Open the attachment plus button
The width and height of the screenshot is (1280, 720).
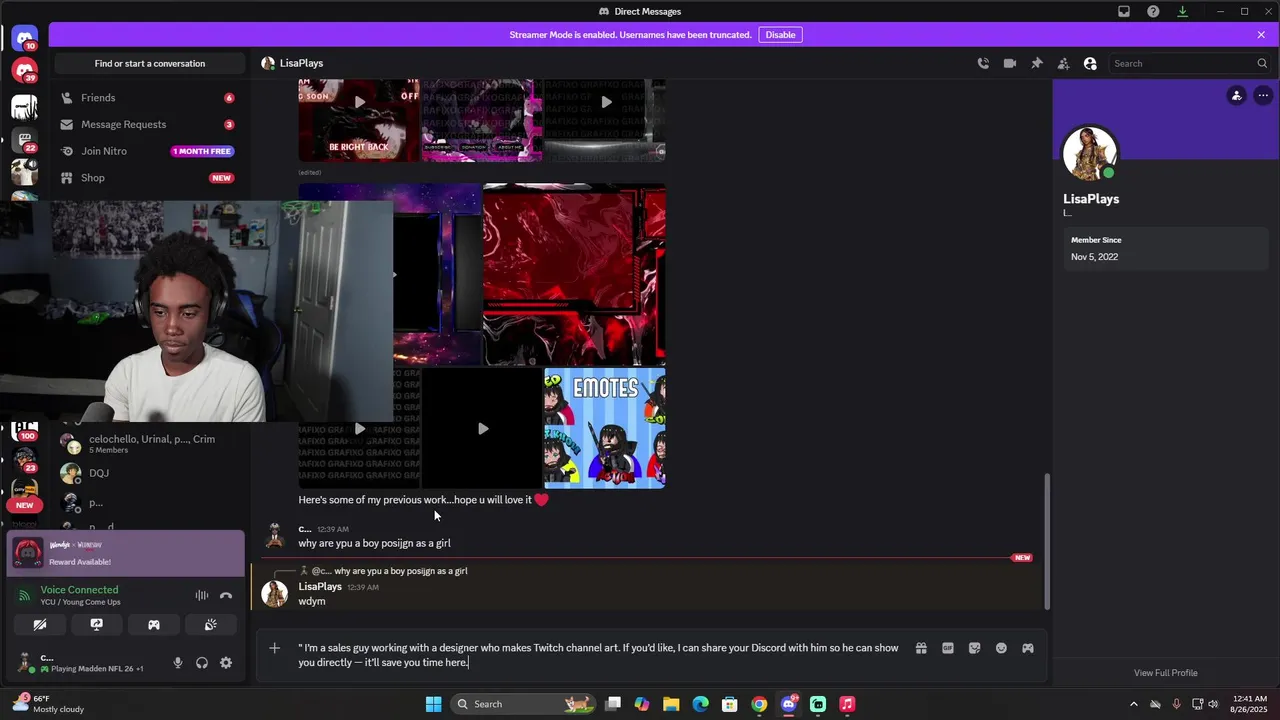click(x=275, y=648)
